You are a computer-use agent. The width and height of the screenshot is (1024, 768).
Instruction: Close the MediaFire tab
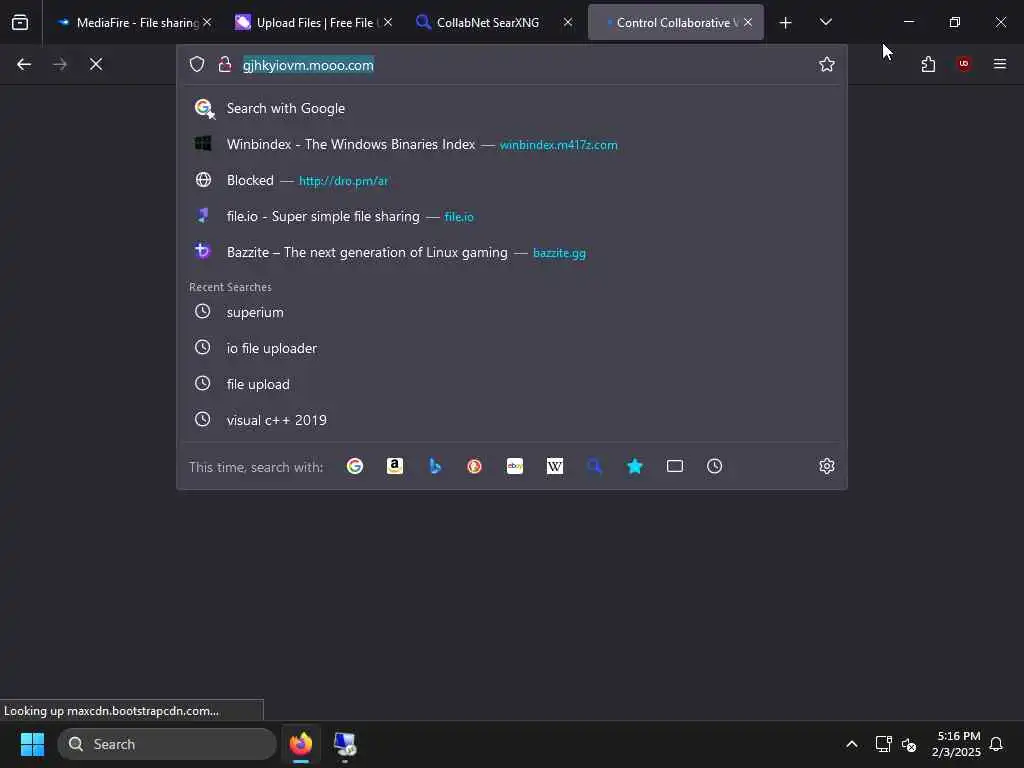207,22
